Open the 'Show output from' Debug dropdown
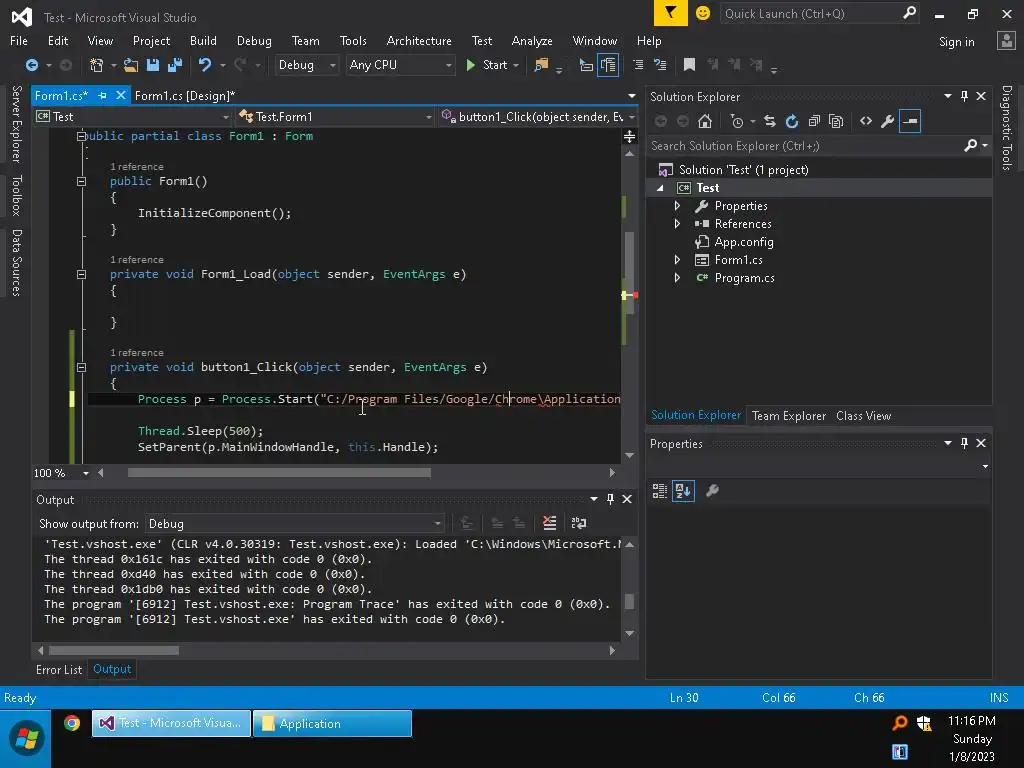The height and width of the screenshot is (768, 1024). [x=295, y=524]
